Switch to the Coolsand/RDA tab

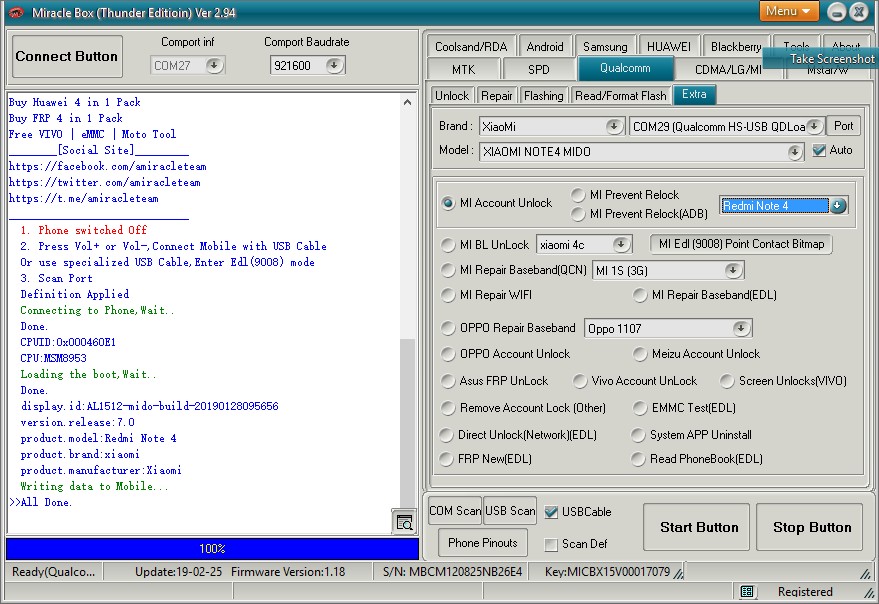pyautogui.click(x=471, y=47)
